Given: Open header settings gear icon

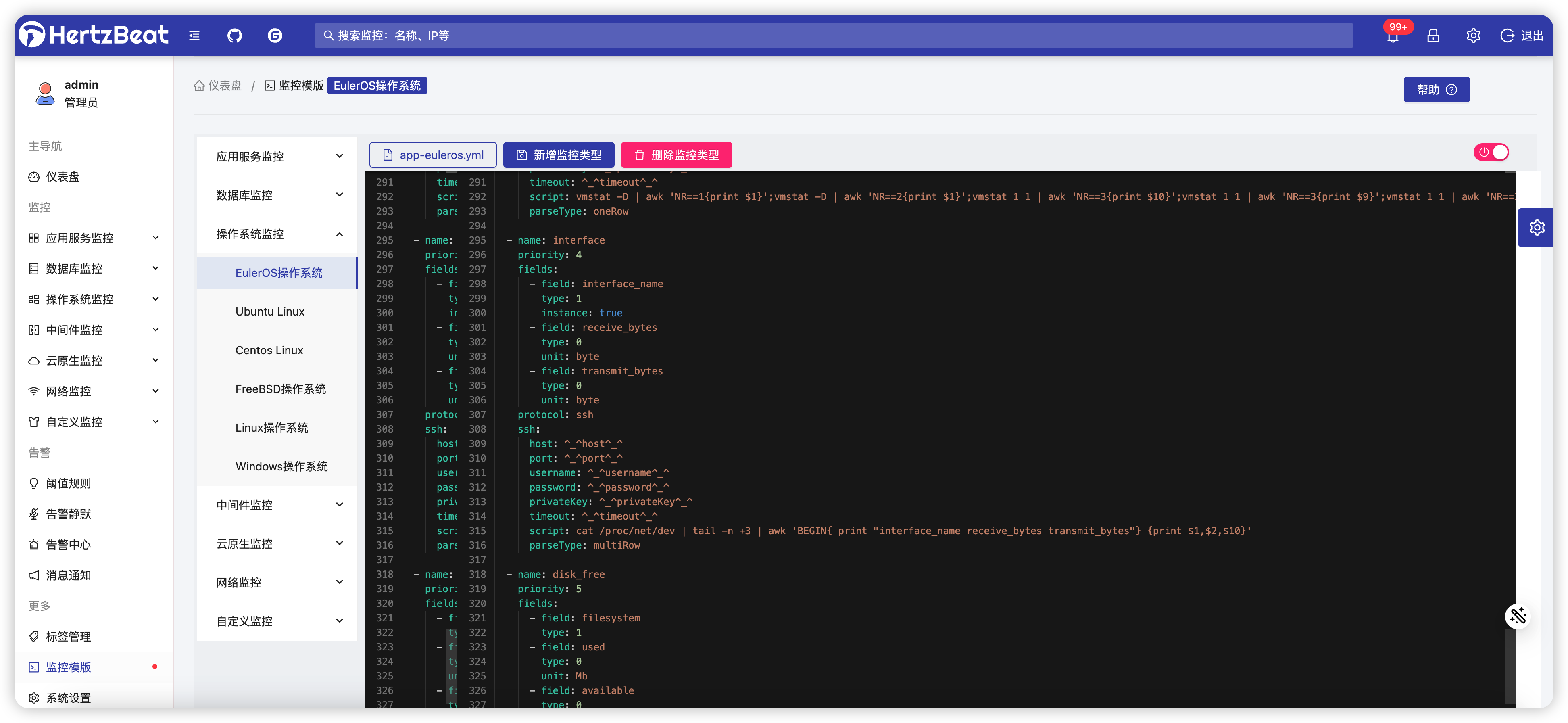Looking at the screenshot, I should pyautogui.click(x=1473, y=36).
